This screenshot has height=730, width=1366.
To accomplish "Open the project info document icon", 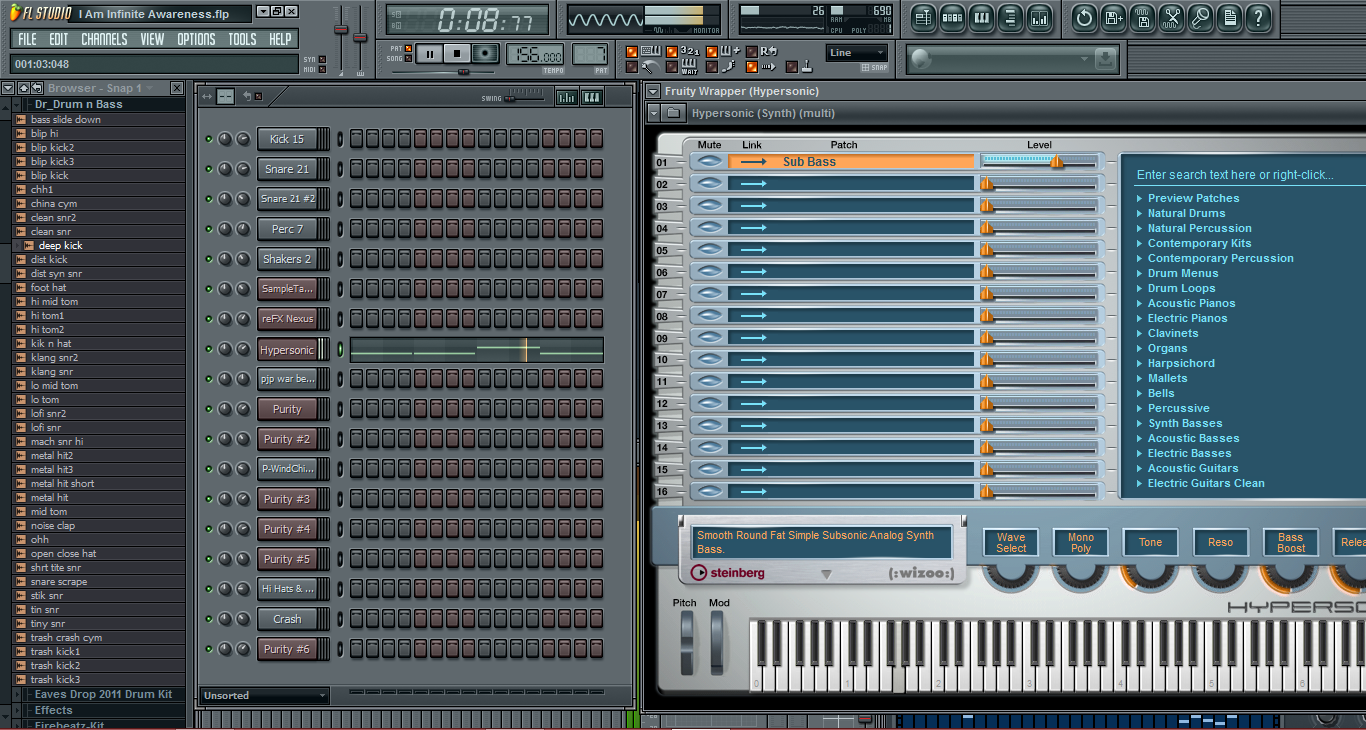I will (x=1230, y=17).
